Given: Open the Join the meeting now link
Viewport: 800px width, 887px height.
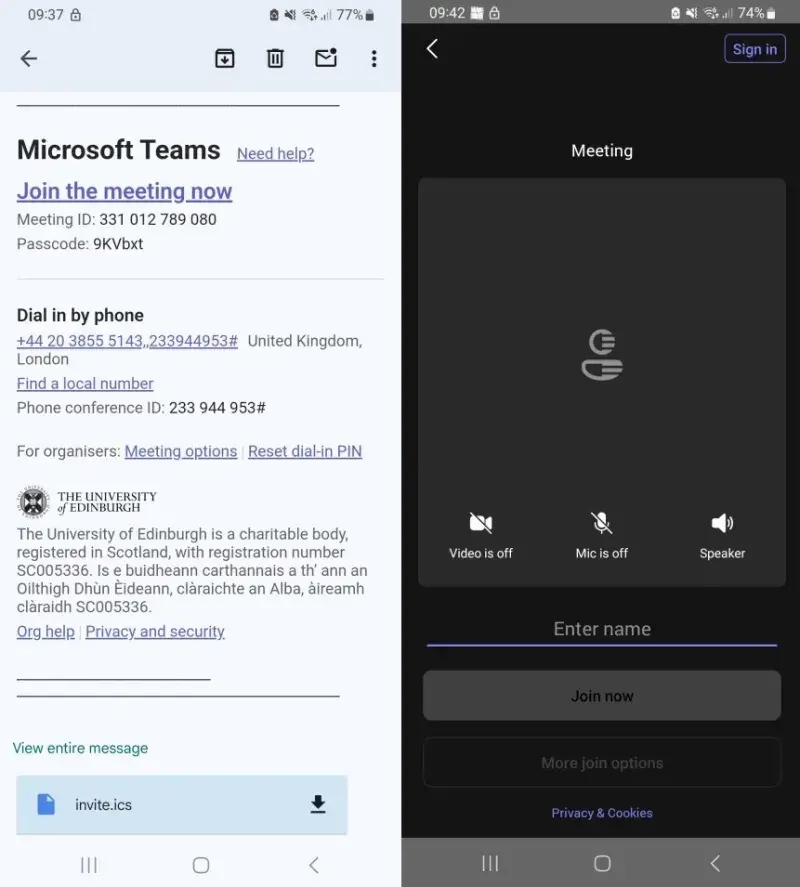Looking at the screenshot, I should point(124,191).
